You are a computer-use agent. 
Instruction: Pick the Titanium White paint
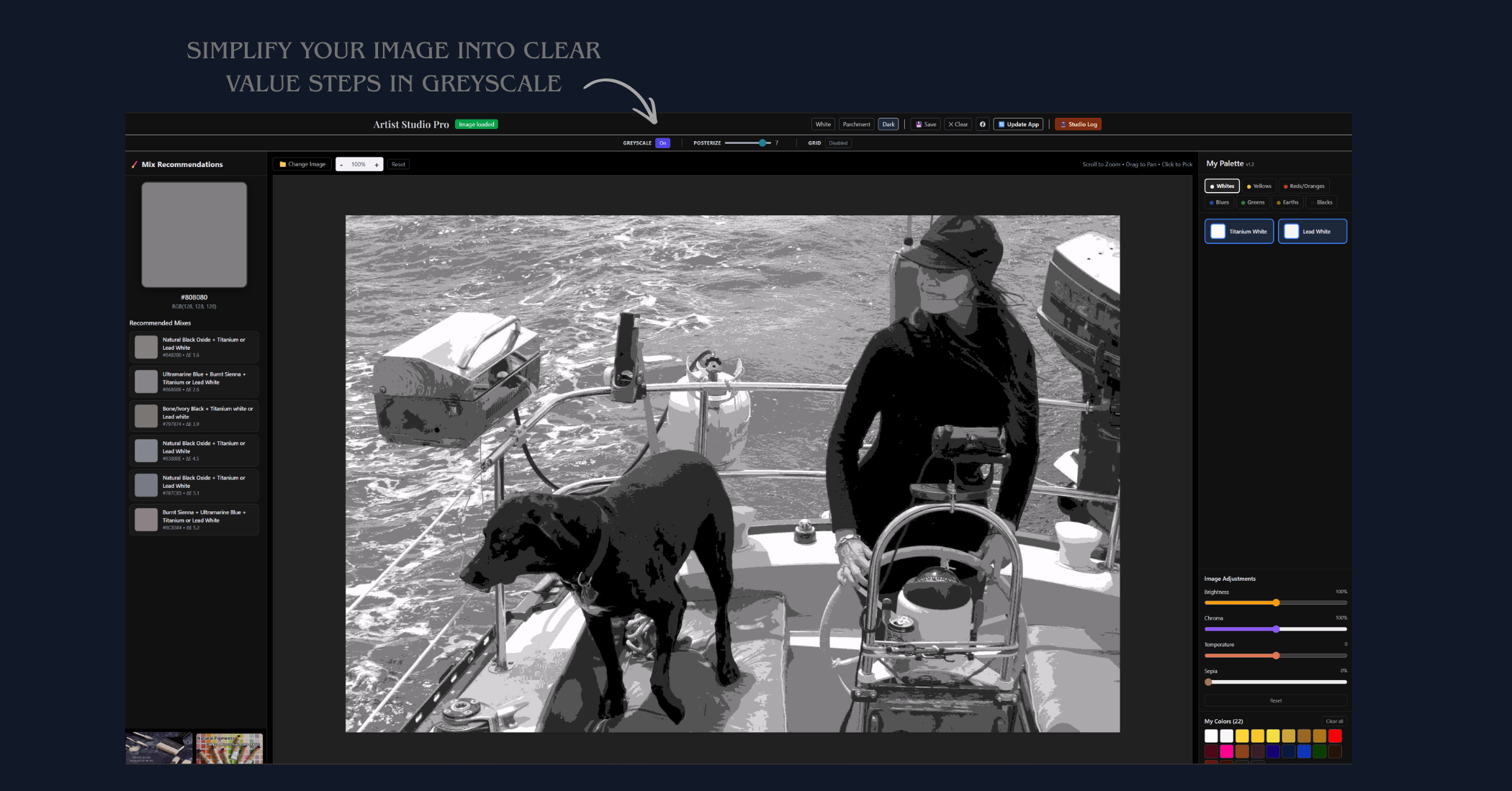(x=1238, y=232)
